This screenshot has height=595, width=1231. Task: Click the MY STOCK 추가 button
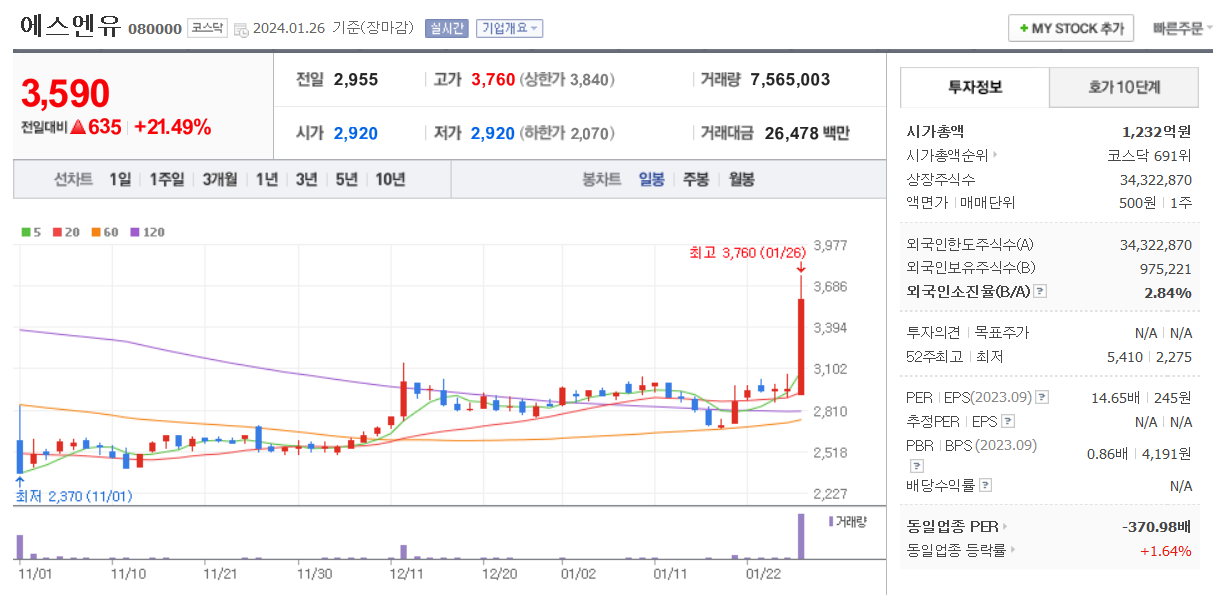click(1070, 27)
